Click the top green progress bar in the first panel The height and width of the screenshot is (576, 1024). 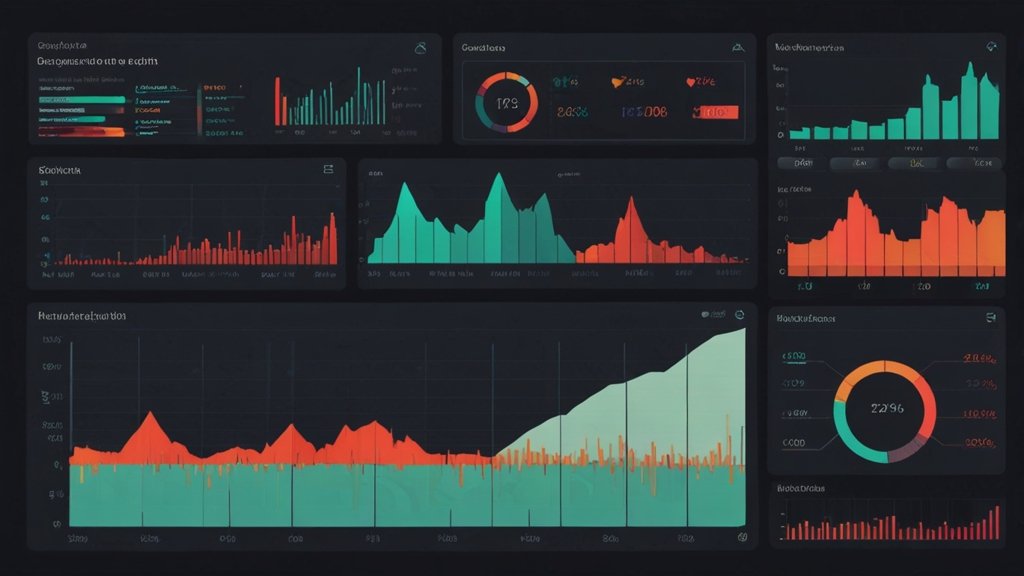click(x=82, y=100)
